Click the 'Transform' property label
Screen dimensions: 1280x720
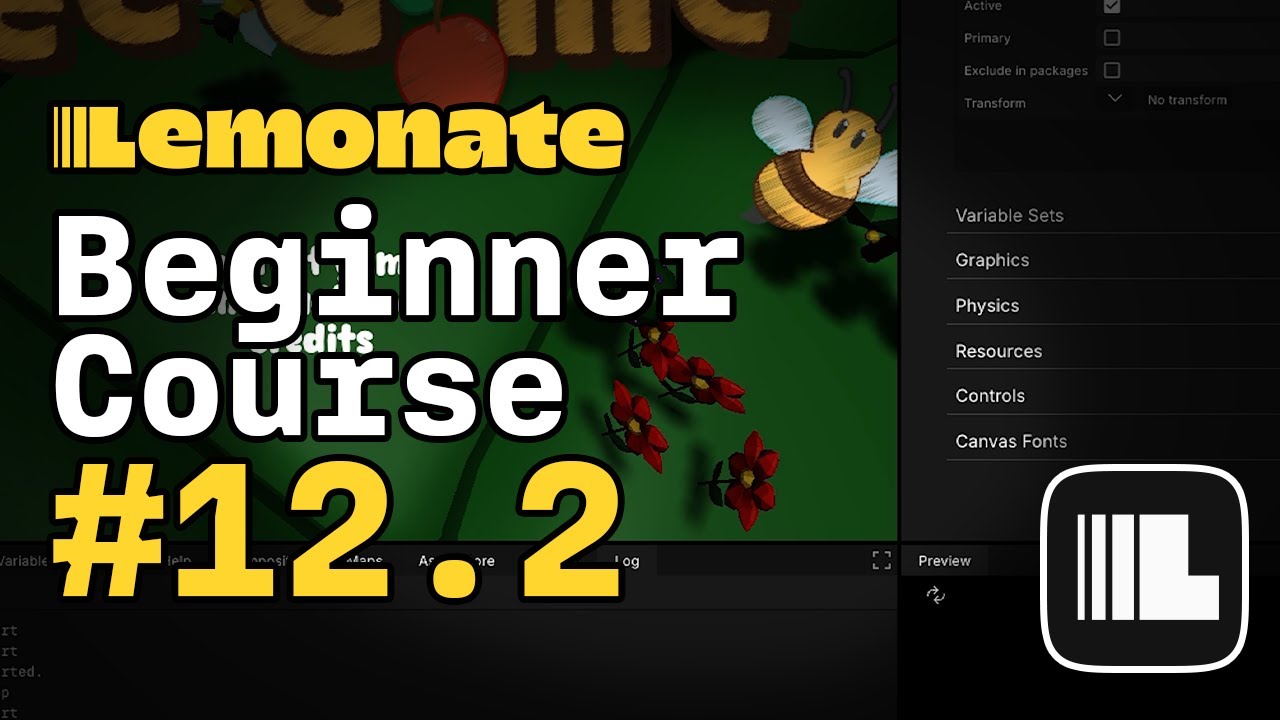995,103
